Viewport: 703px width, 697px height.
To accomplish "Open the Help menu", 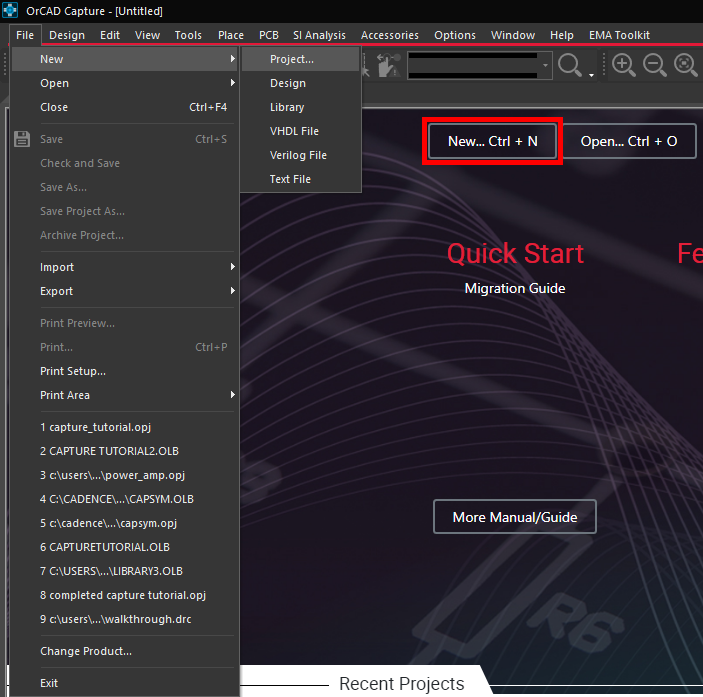I will tap(562, 35).
